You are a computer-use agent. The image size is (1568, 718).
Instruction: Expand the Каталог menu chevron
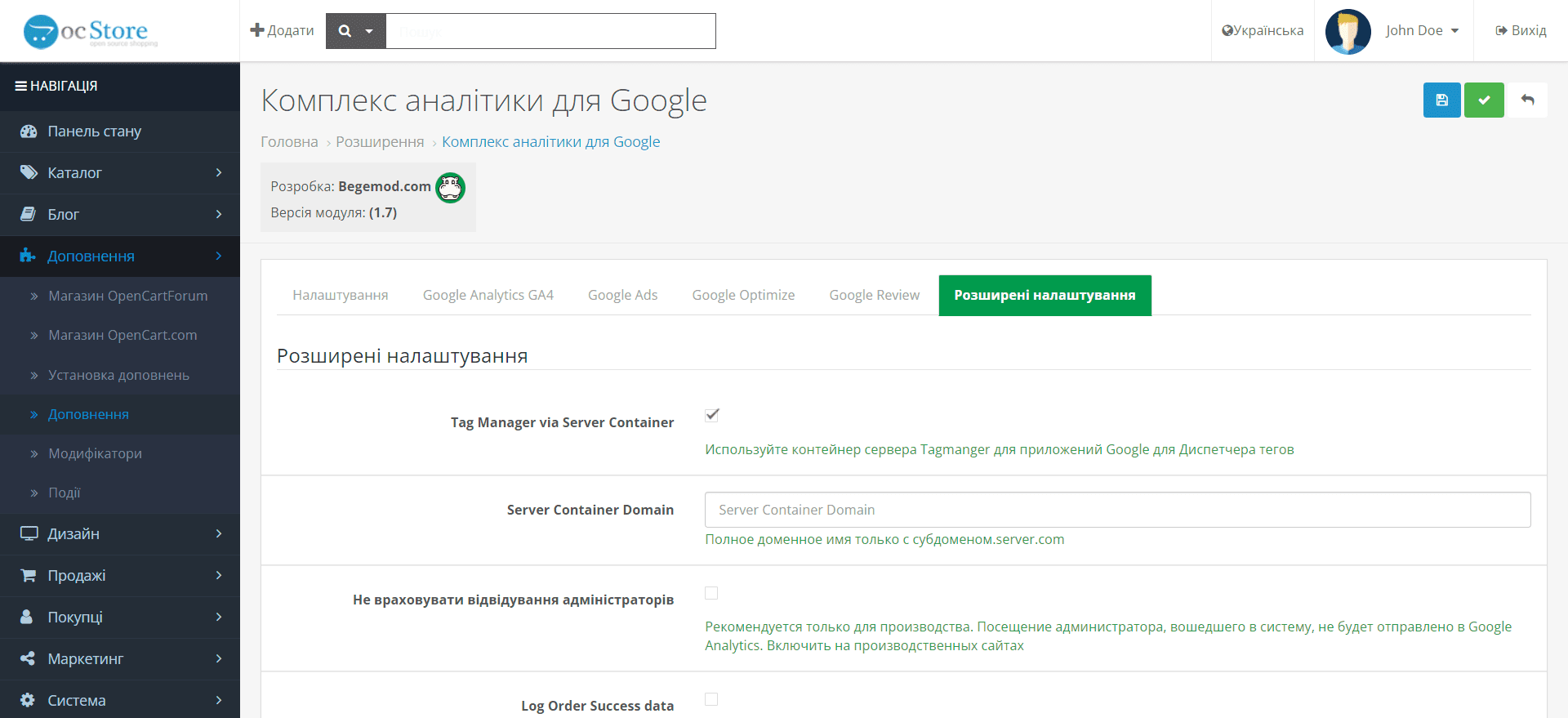coord(219,172)
